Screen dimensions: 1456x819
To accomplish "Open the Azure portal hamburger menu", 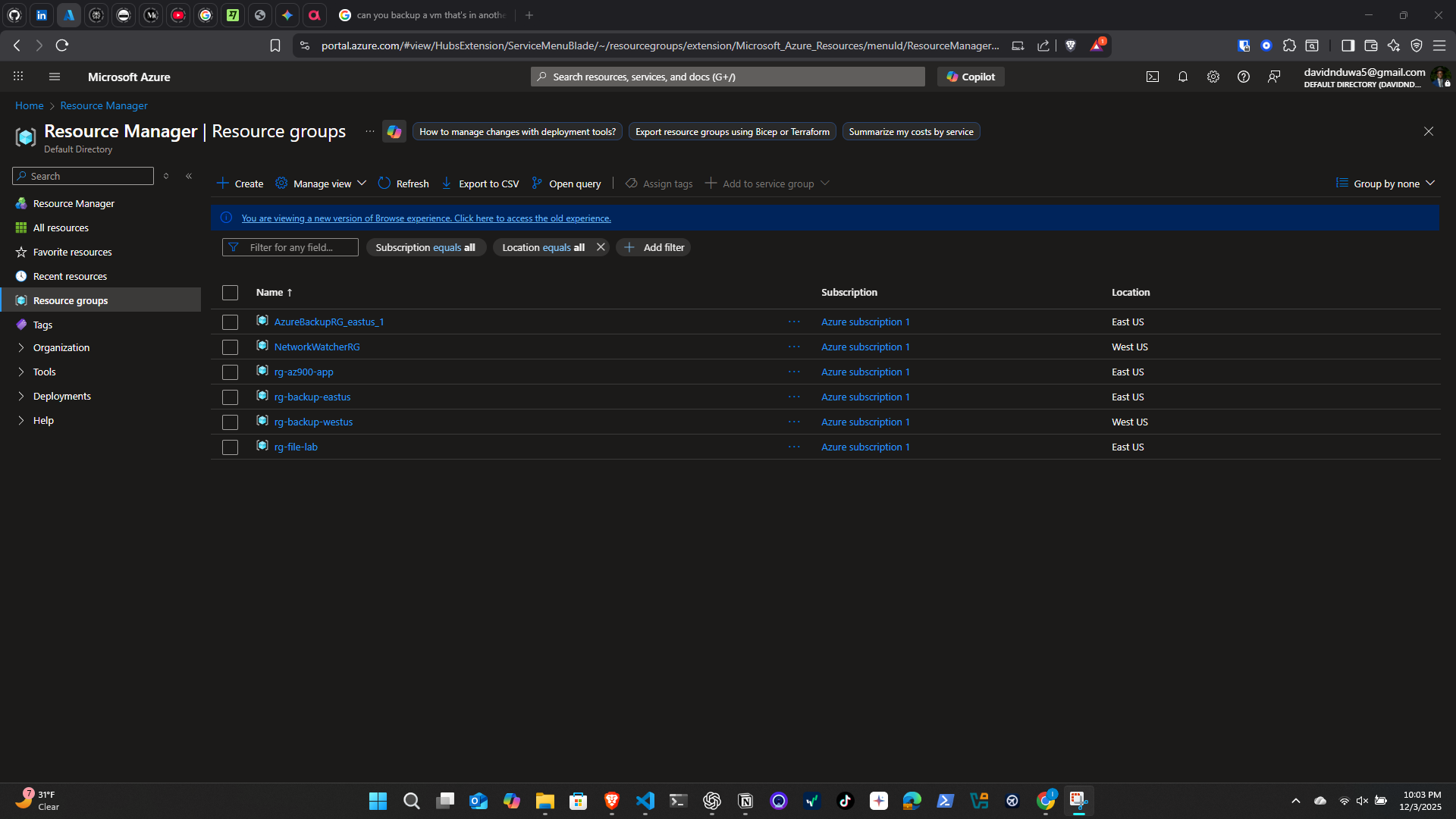I will point(55,77).
